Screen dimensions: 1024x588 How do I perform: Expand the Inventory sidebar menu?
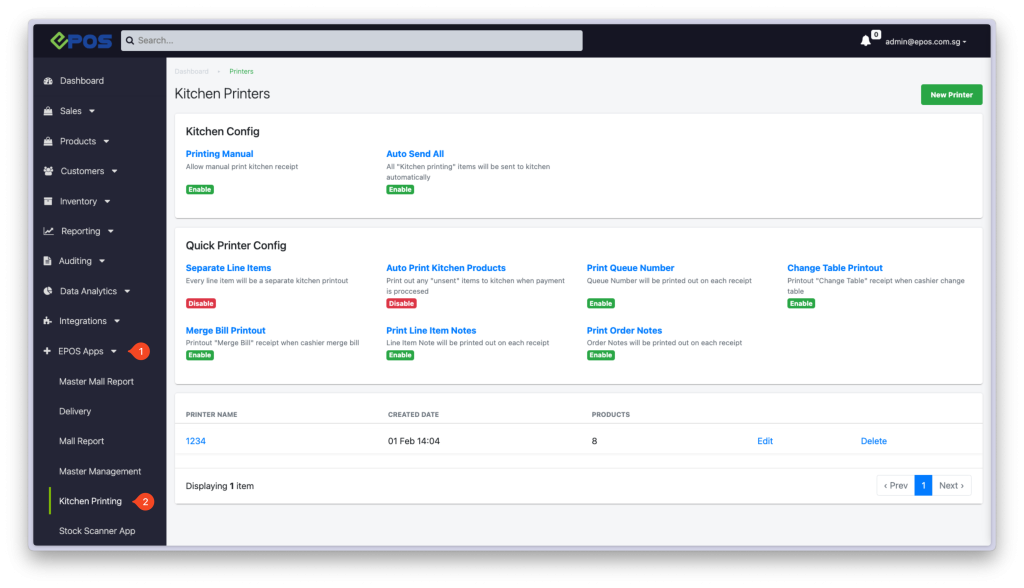[x=78, y=201]
